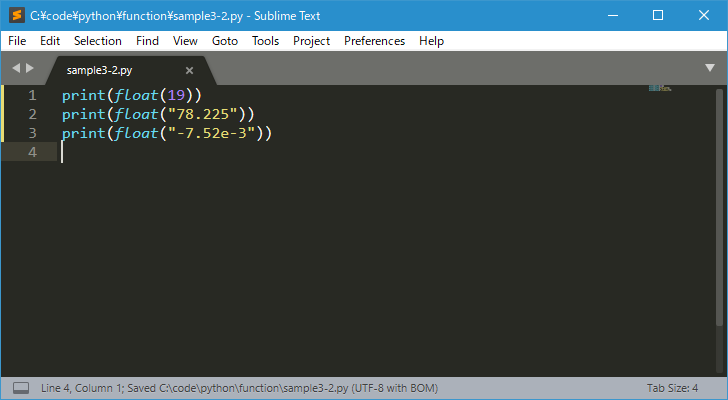Viewport: 728px width, 400px height.
Task: Open the Preferences menu
Action: coord(375,41)
